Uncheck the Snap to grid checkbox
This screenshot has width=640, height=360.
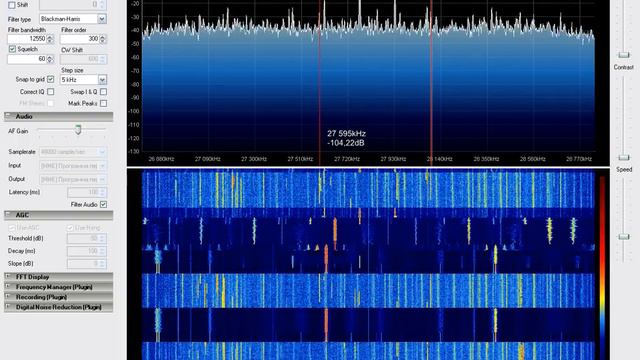tap(51, 79)
